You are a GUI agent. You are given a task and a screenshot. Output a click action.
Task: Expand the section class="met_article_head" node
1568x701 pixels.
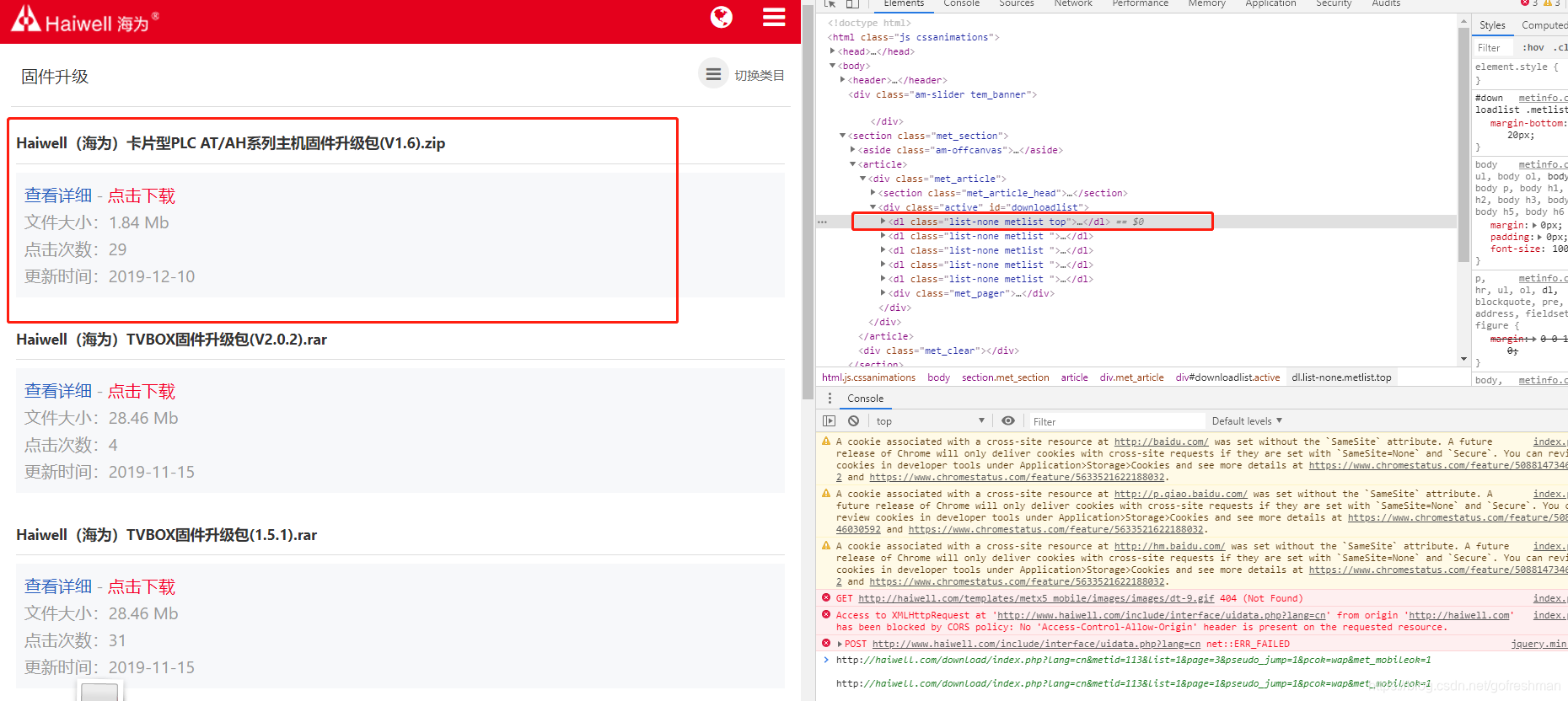click(x=873, y=193)
